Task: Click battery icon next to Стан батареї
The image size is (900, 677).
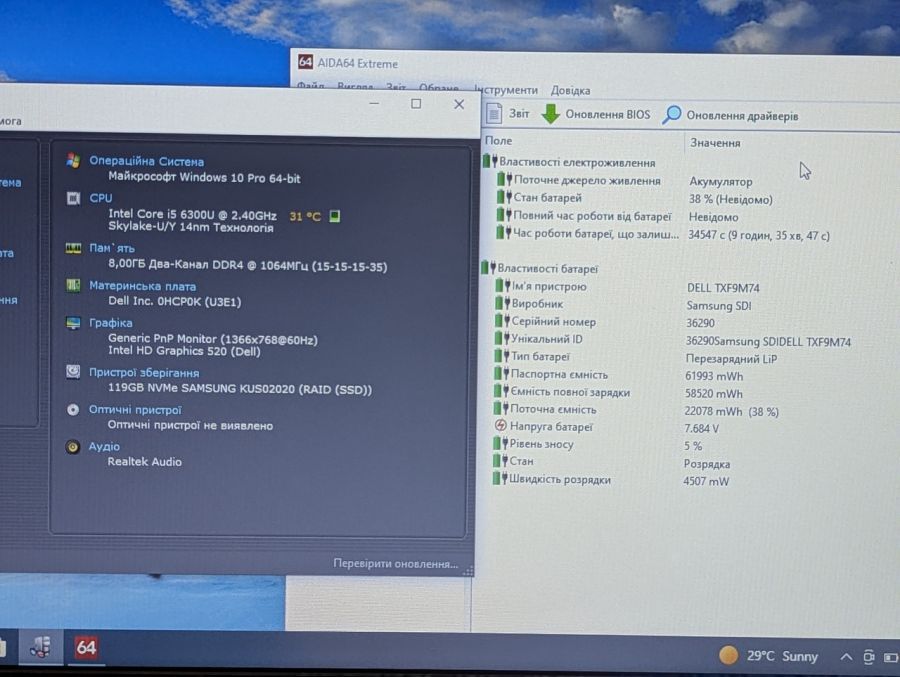Action: coord(504,198)
